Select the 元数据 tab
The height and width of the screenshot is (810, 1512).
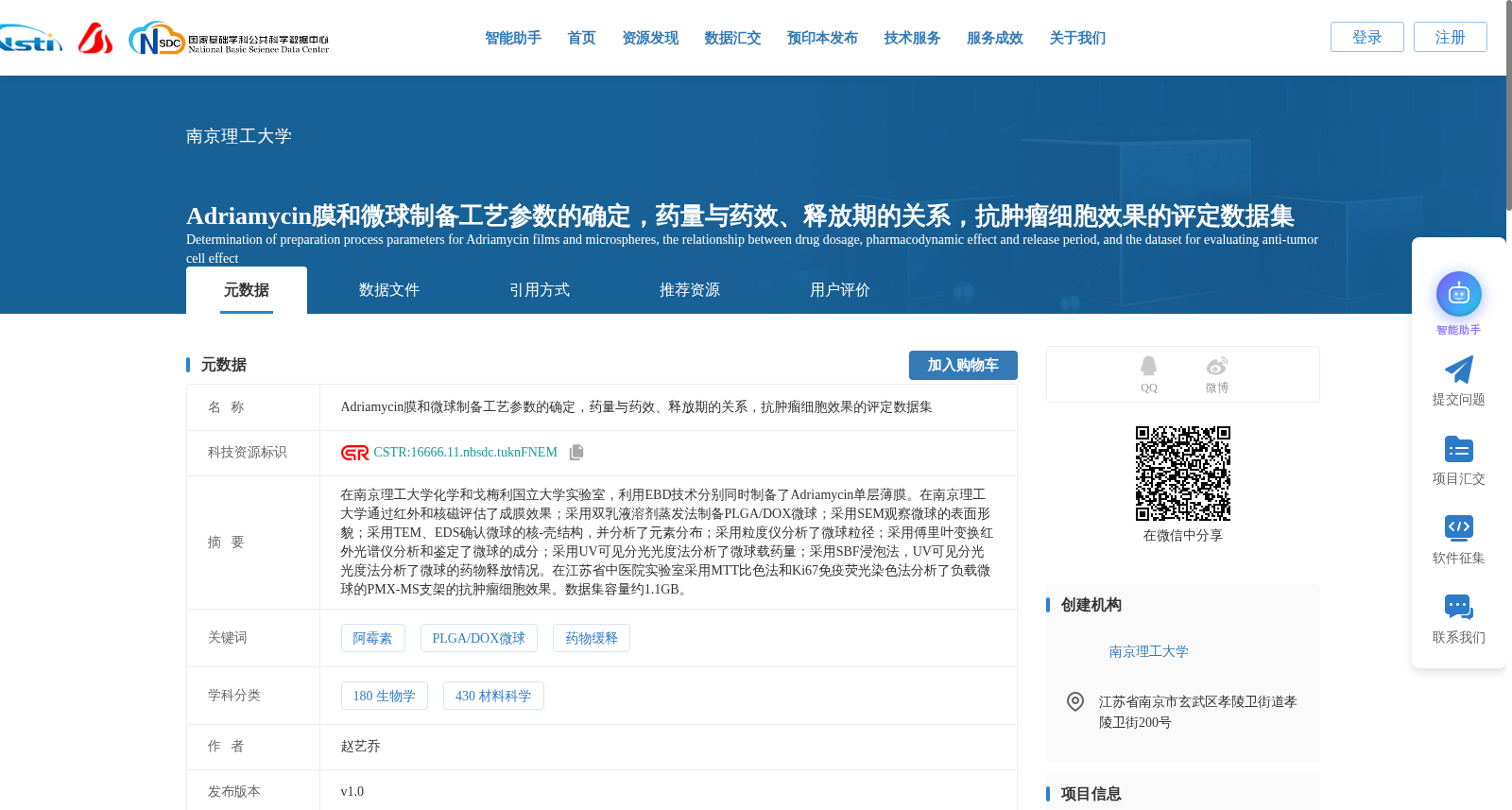[247, 290]
